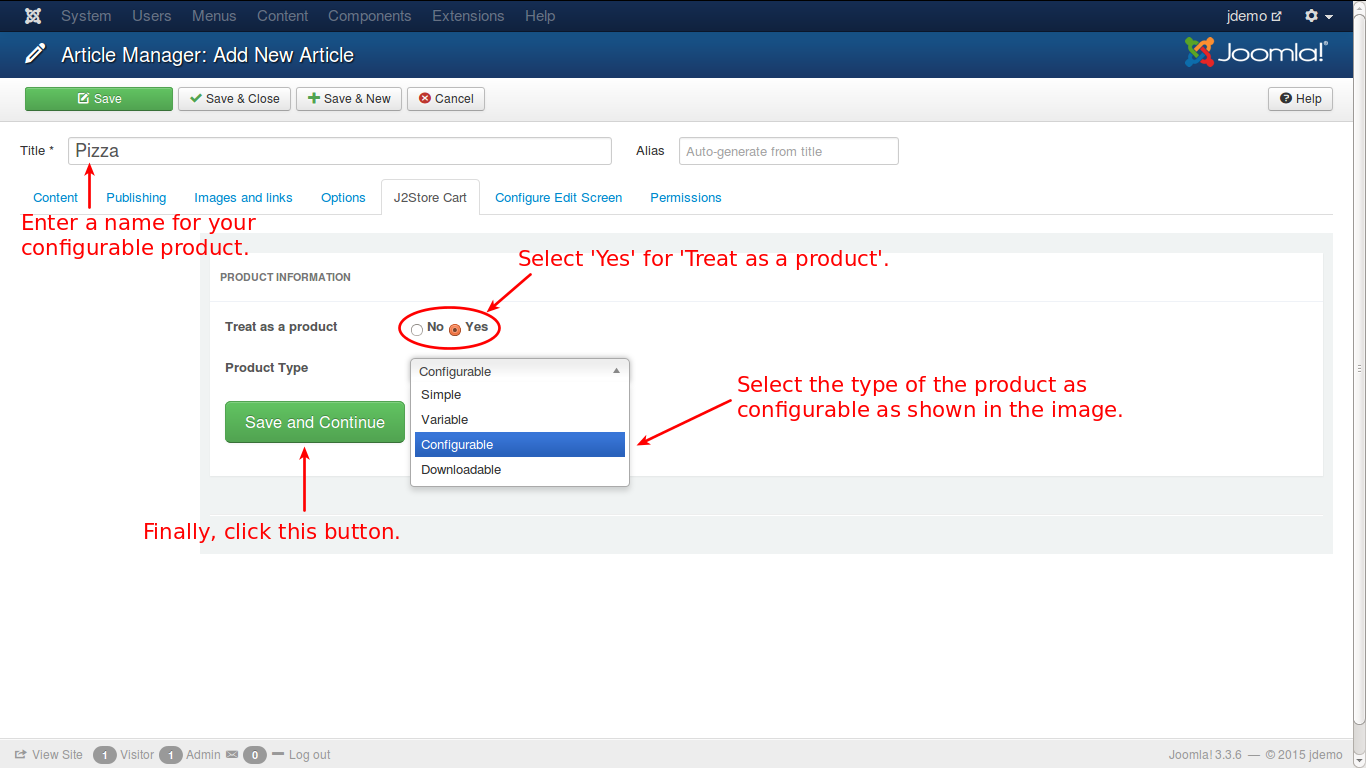Click the Log out link

pos(309,755)
